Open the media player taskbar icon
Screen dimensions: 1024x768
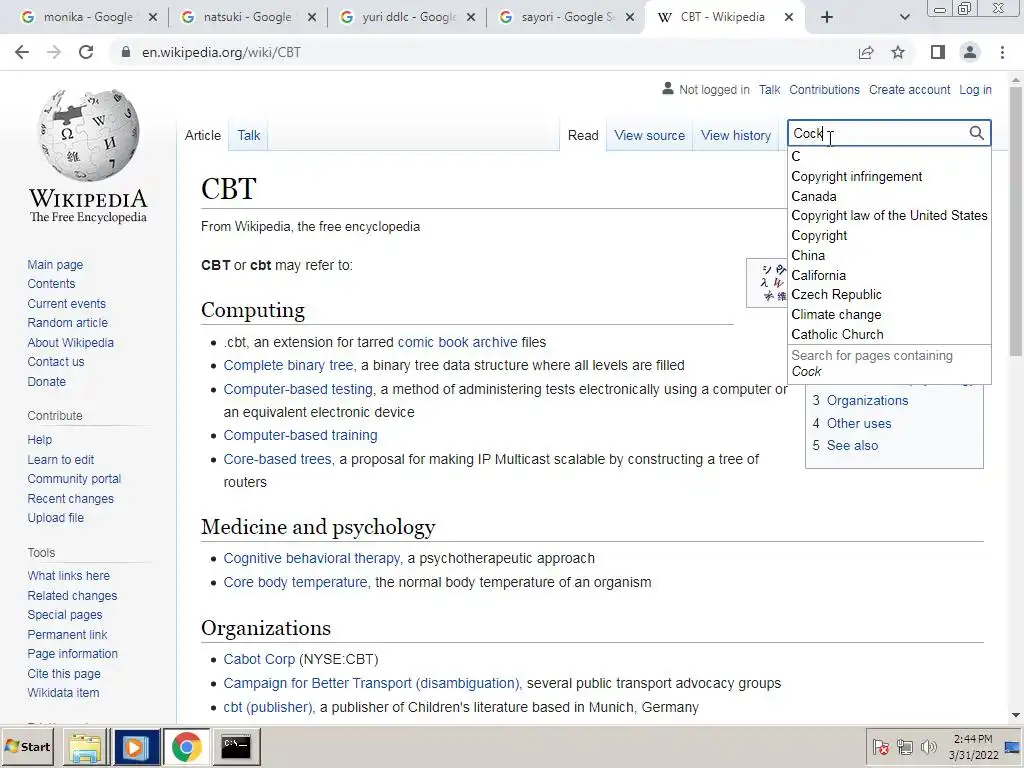136,746
